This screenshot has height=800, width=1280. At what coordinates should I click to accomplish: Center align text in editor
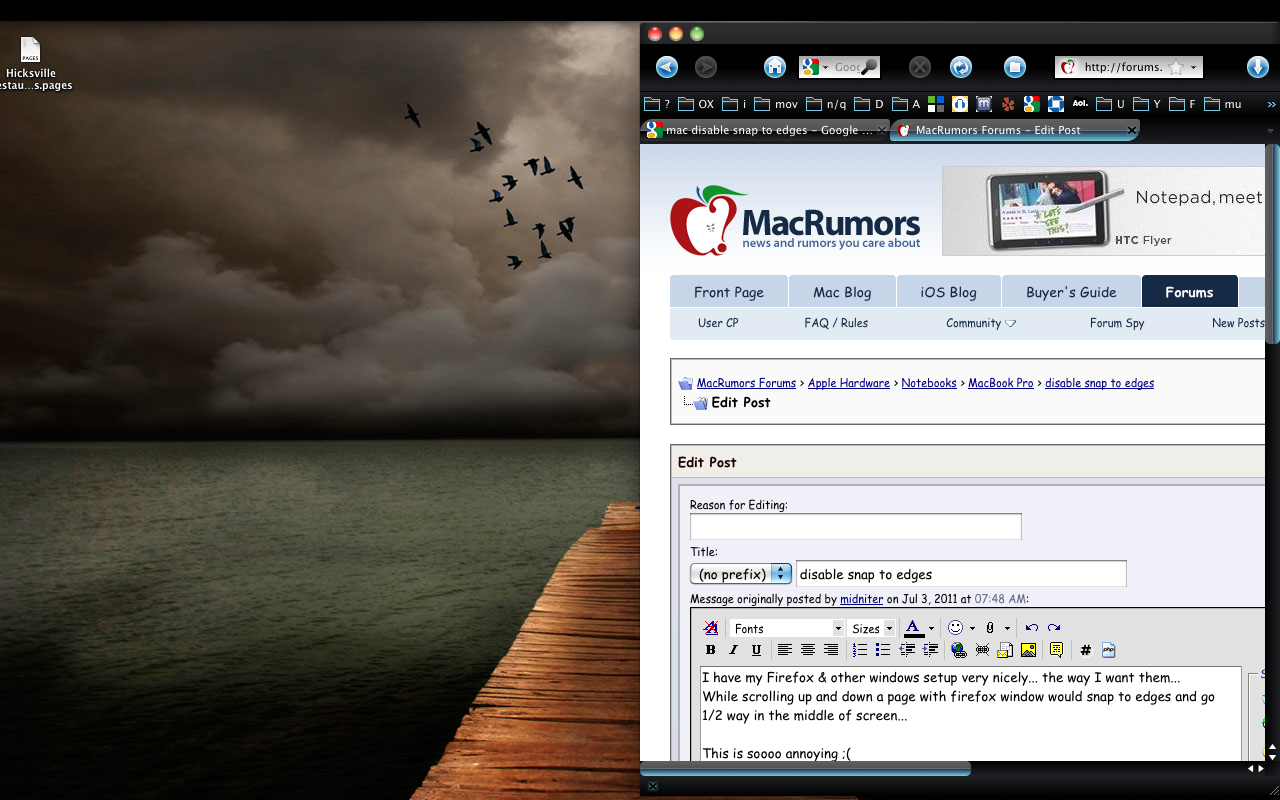click(808, 650)
